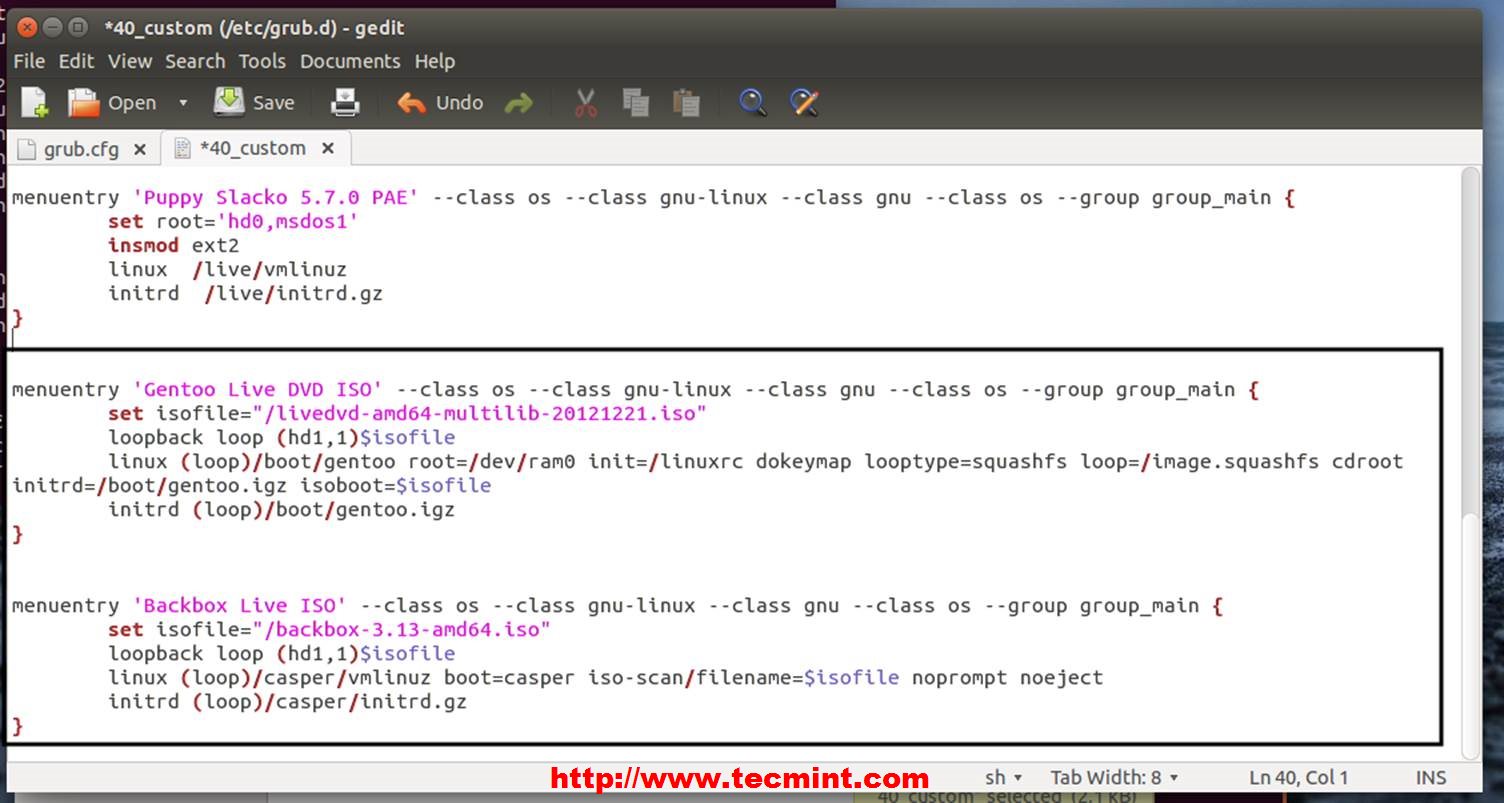
Task: Open the Find and Replace tool
Action: click(805, 102)
